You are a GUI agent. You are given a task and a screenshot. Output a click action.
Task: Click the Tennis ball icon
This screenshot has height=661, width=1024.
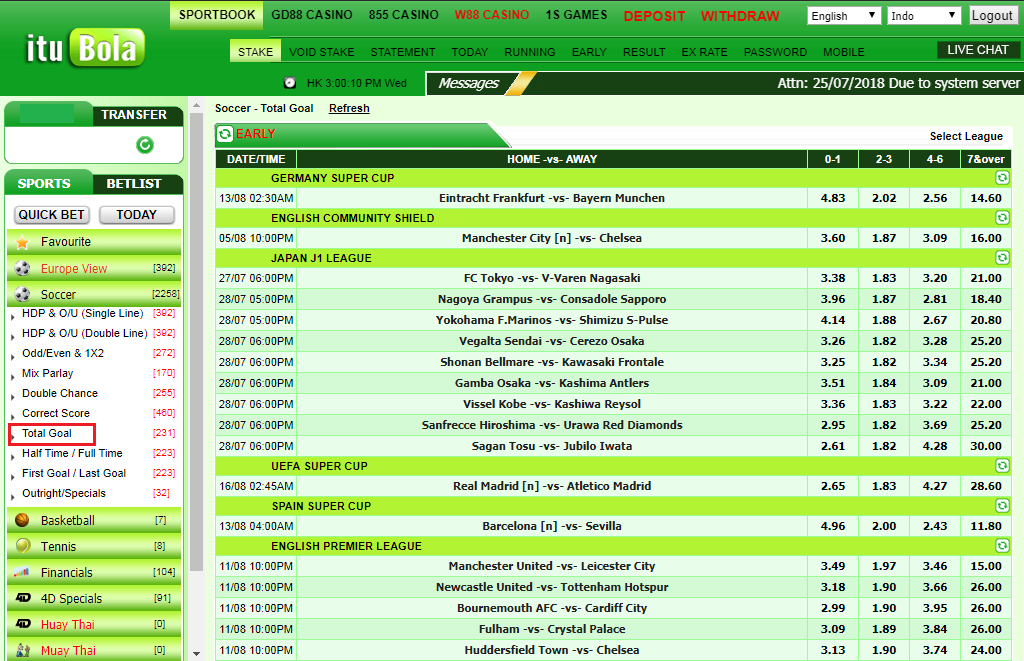point(22,545)
